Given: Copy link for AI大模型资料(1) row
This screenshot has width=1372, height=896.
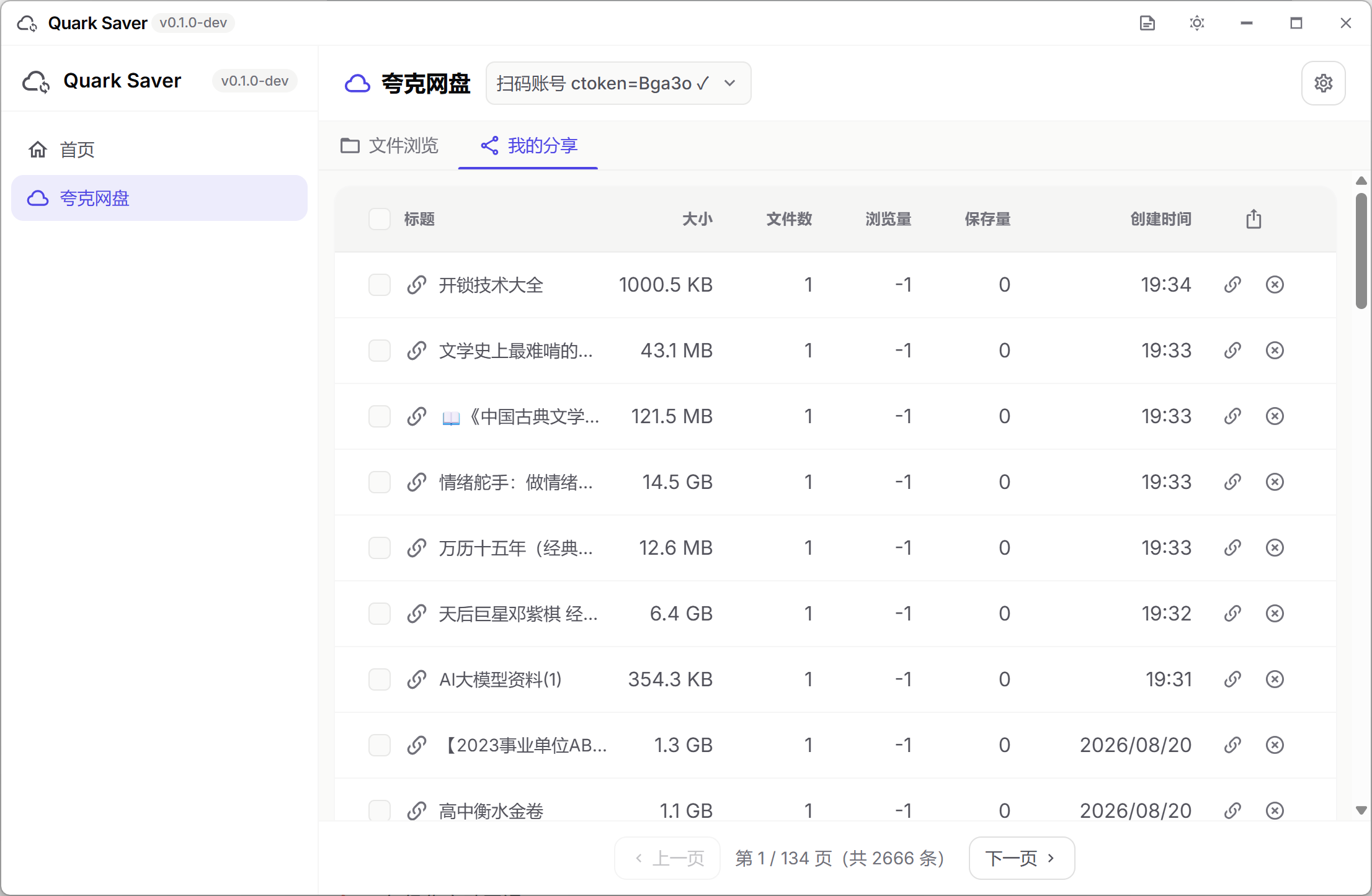Looking at the screenshot, I should [1232, 679].
